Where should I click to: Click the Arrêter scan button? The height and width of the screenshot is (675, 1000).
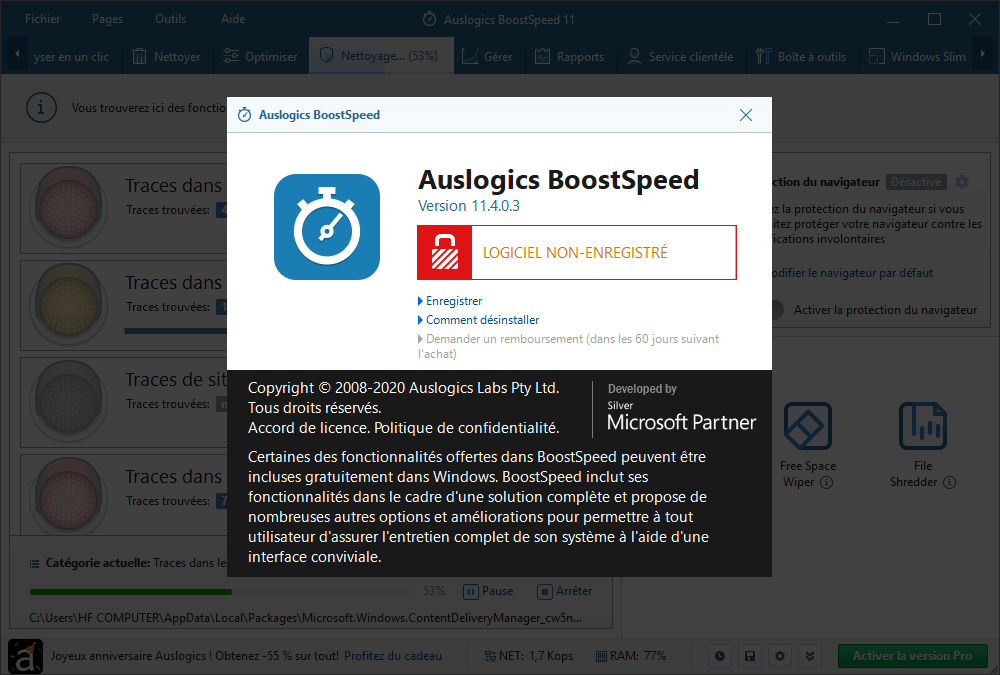click(x=564, y=591)
